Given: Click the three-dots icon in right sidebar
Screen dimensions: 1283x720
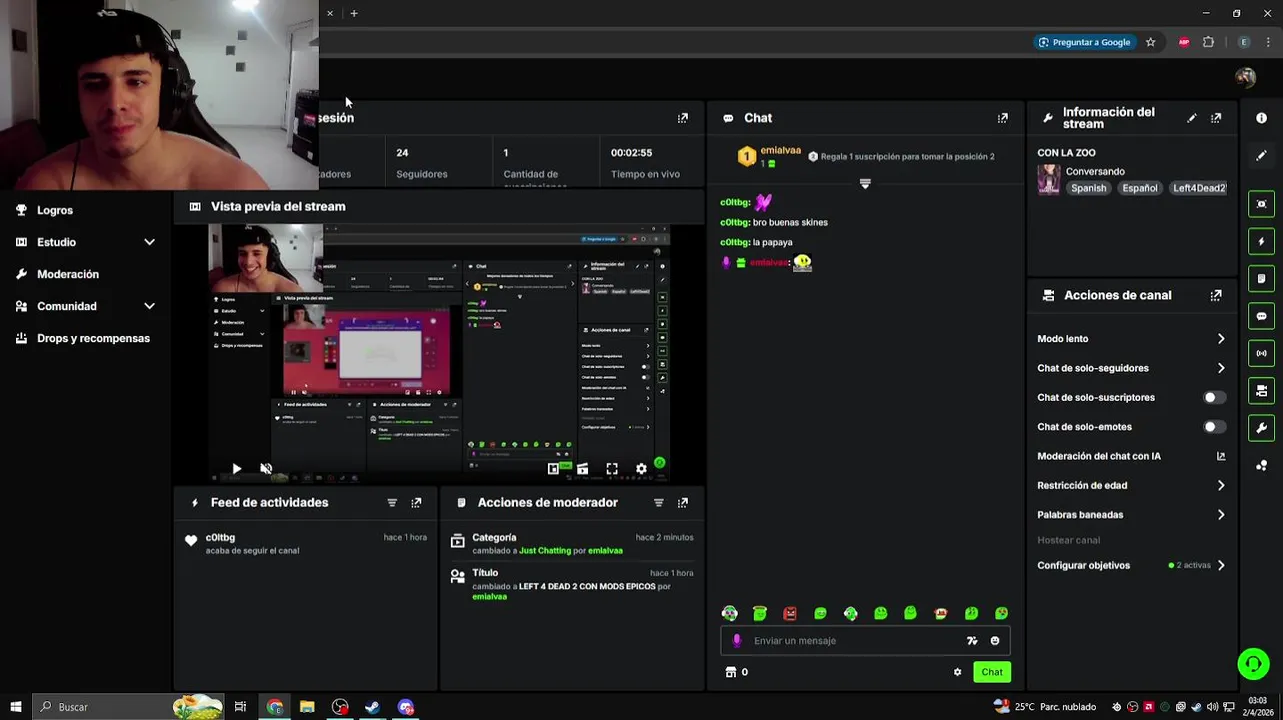Looking at the screenshot, I should [1261, 465].
